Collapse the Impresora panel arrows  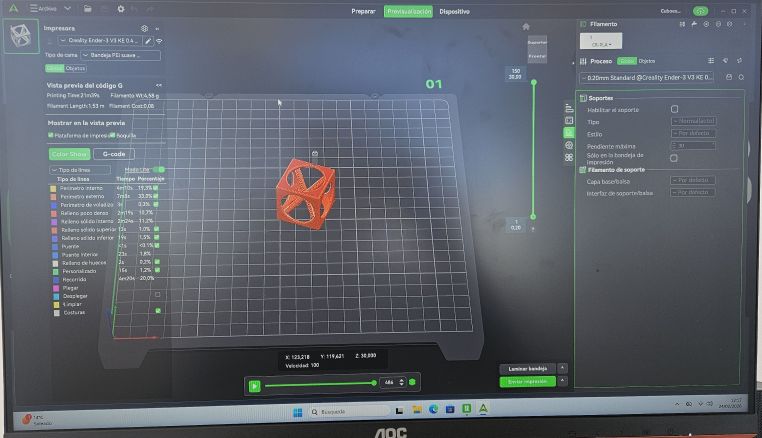157,29
